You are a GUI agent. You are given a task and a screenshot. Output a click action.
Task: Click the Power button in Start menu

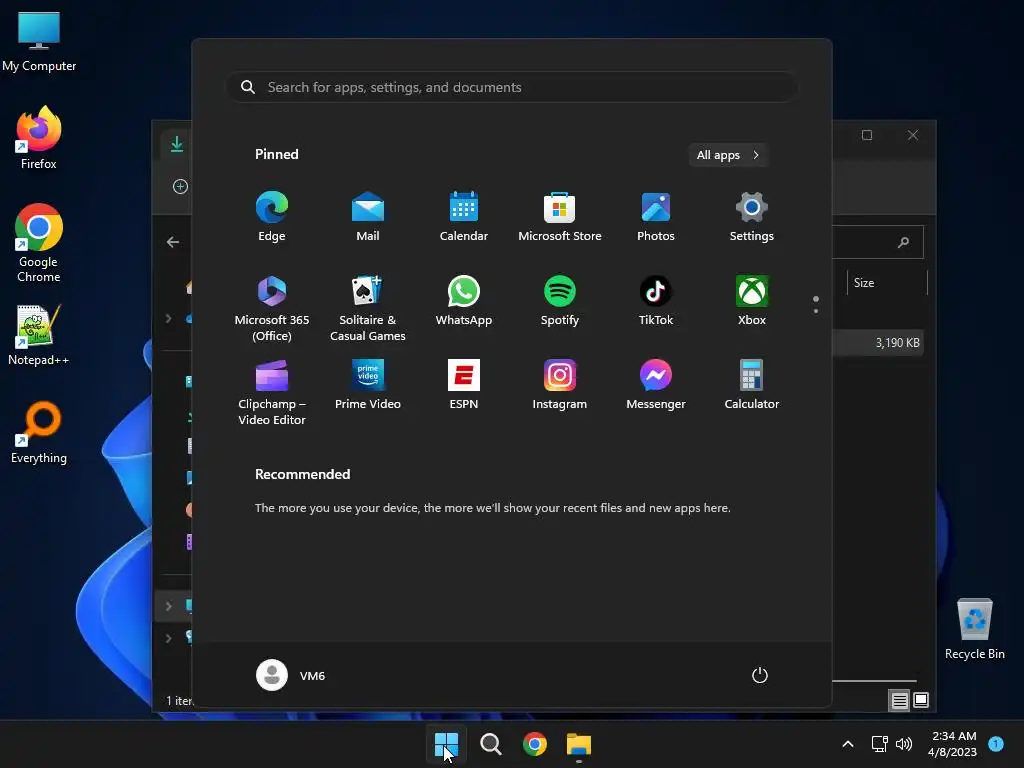point(760,675)
